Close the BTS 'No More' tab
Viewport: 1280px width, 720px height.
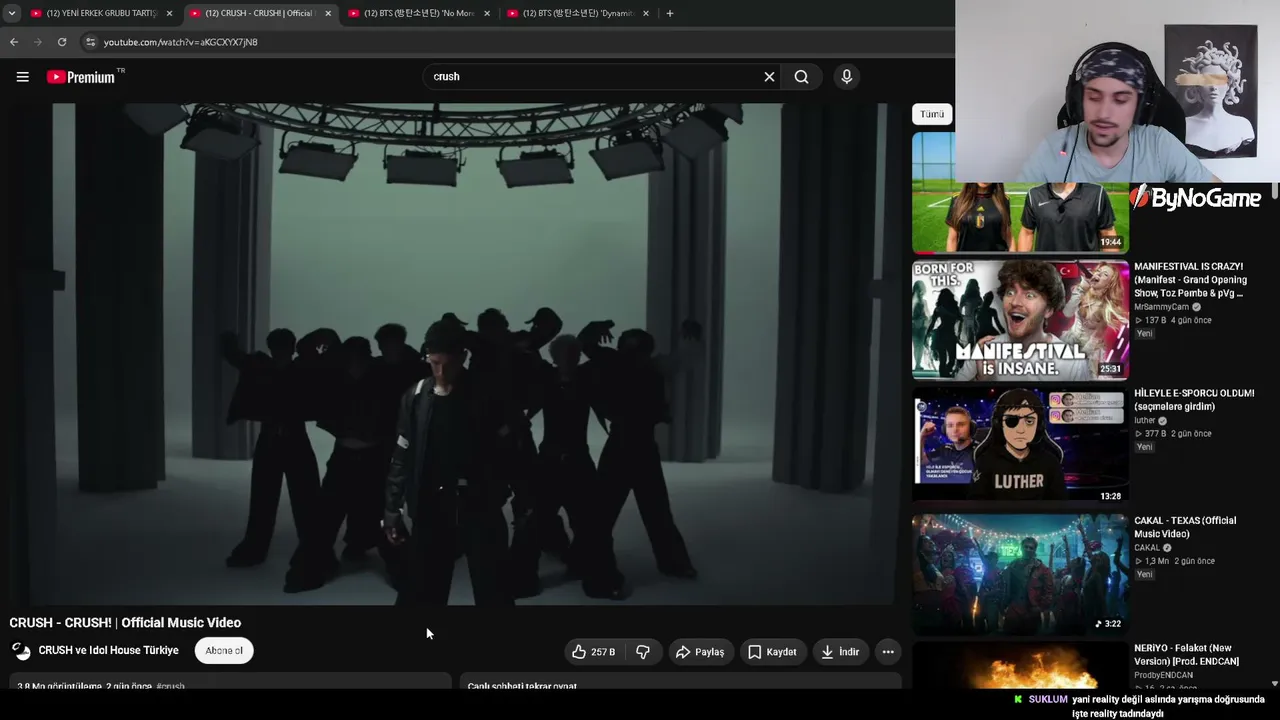coord(487,13)
